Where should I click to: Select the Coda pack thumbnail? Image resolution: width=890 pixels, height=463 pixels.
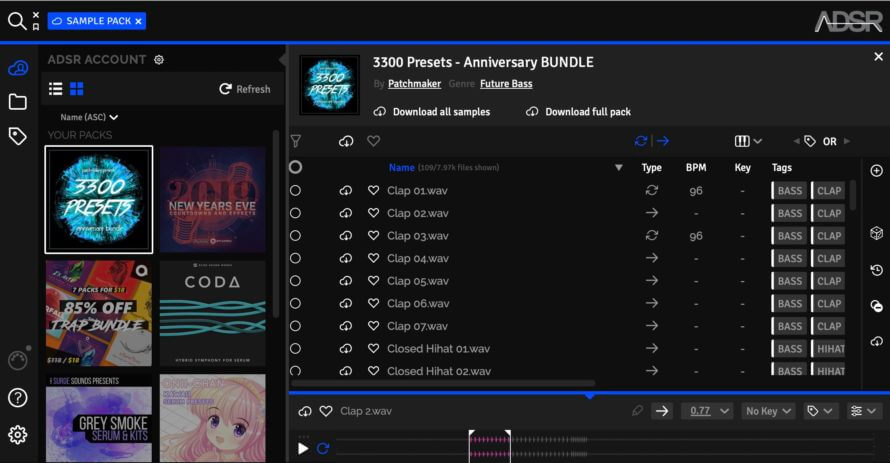(x=212, y=313)
